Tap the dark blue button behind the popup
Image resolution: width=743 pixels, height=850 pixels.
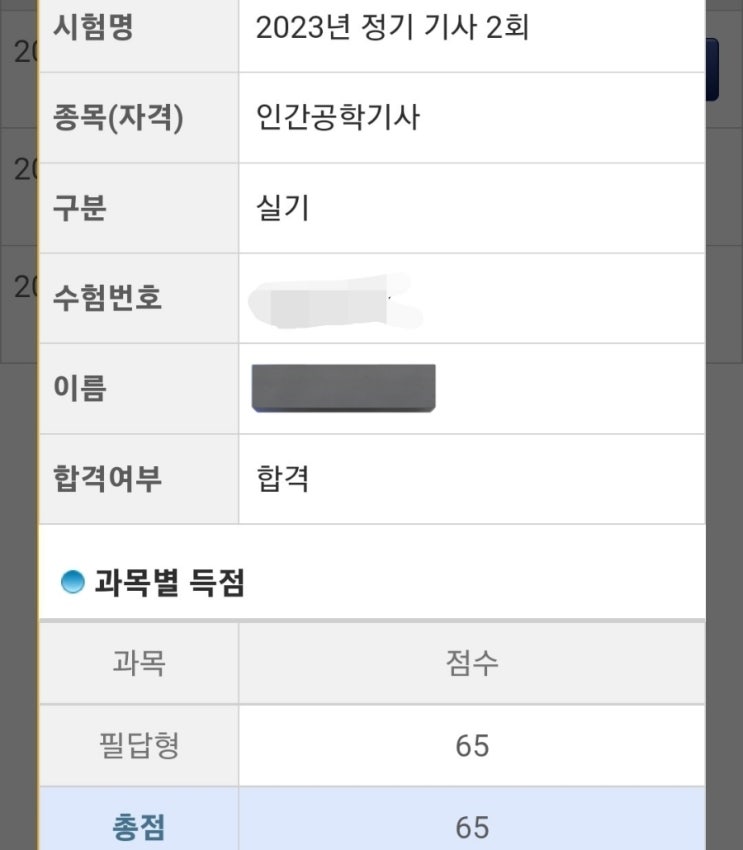tap(712, 70)
